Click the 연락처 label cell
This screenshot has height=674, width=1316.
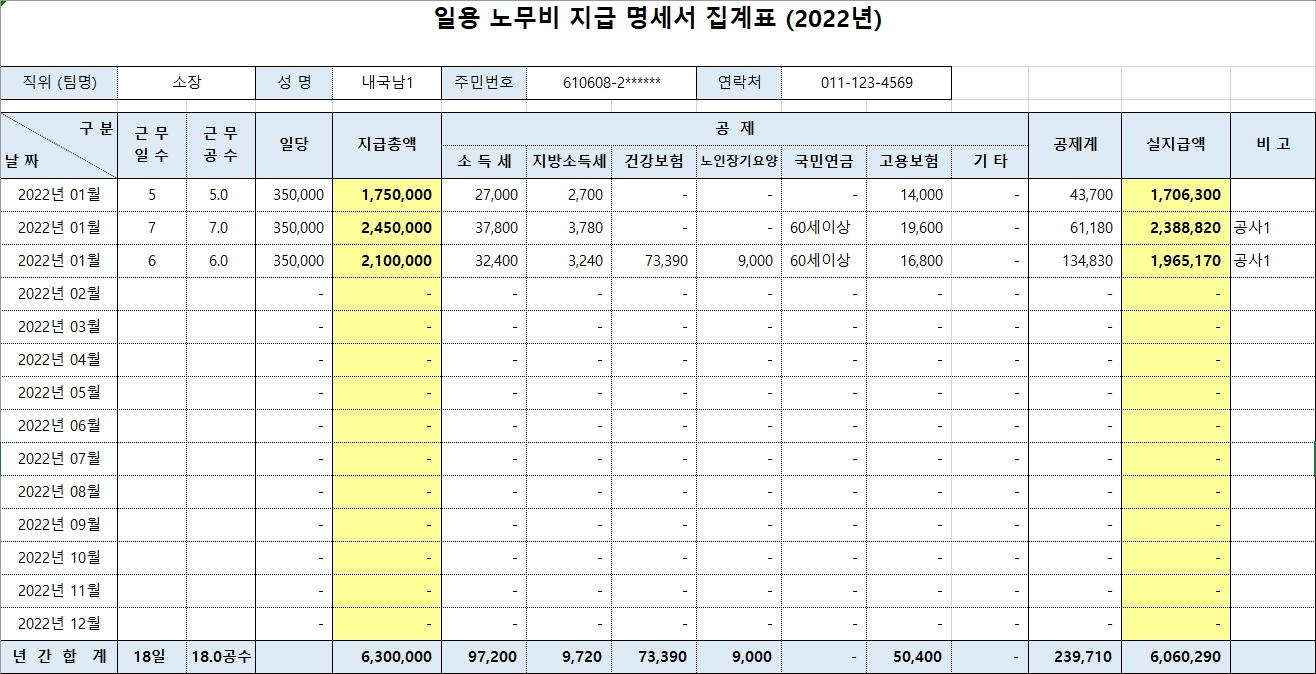coord(738,83)
